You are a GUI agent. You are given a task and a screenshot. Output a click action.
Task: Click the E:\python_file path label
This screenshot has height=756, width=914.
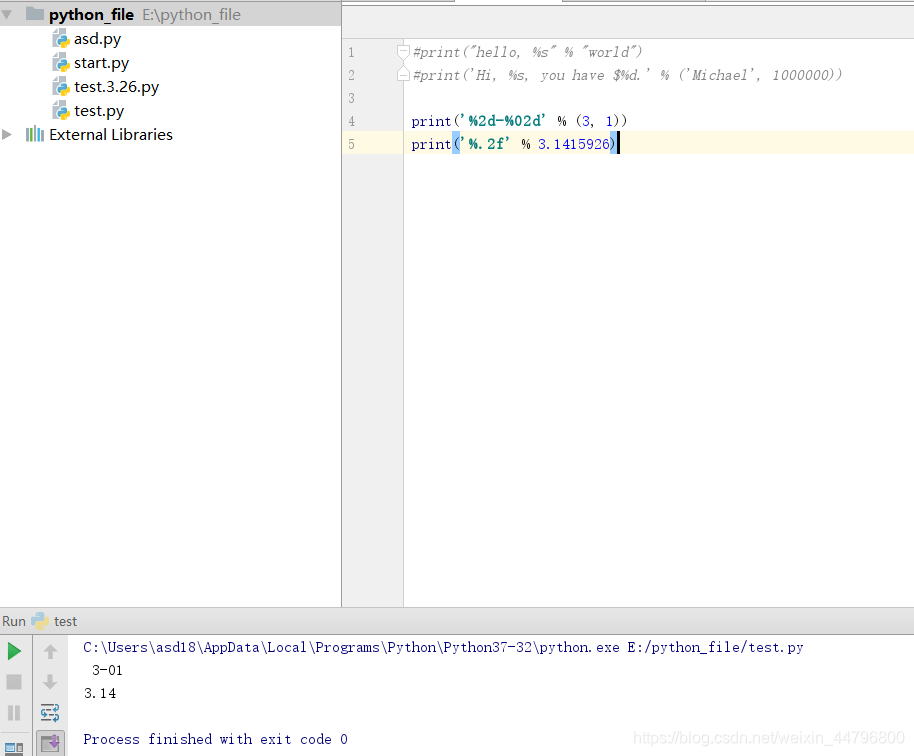[191, 15]
